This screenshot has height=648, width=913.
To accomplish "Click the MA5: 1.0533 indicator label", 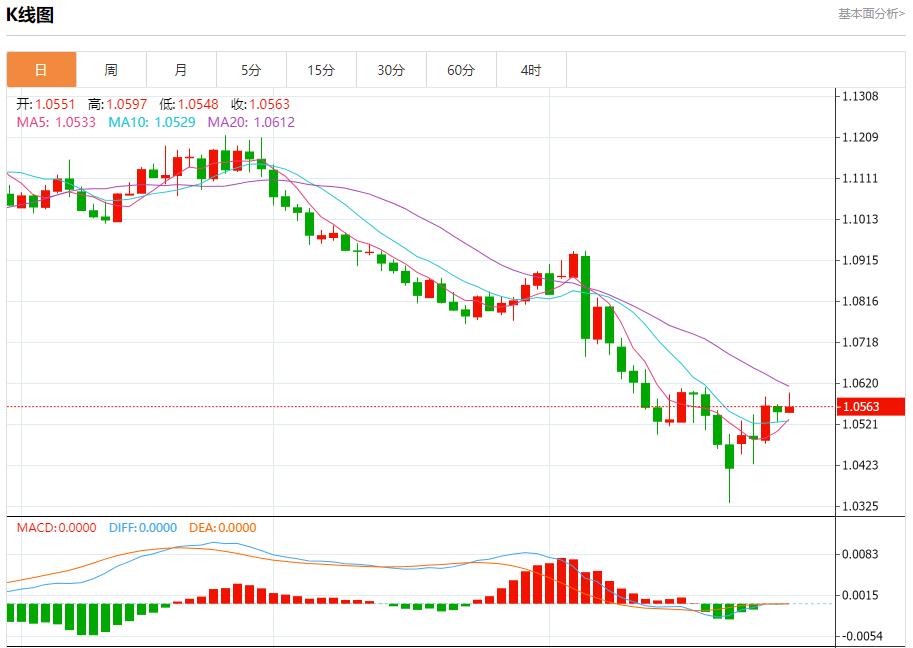I will (x=57, y=122).
